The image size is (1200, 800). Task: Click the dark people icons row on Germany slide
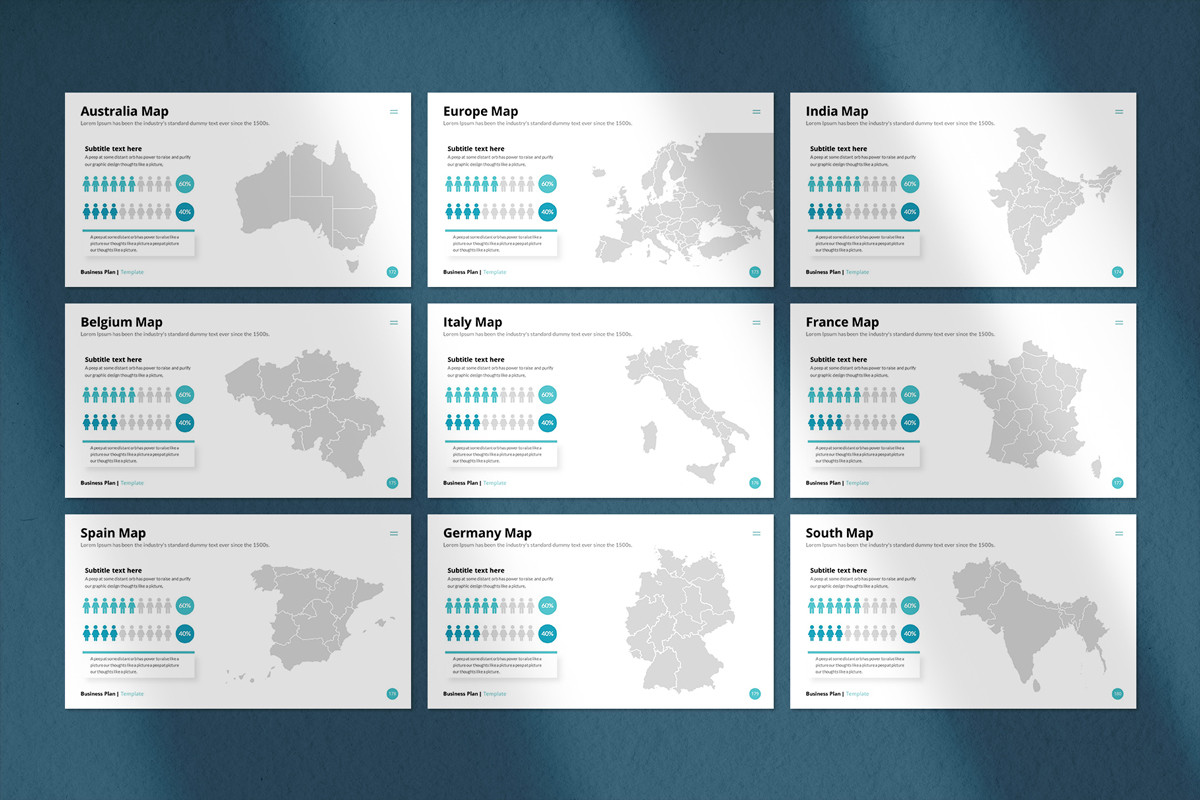click(490, 634)
